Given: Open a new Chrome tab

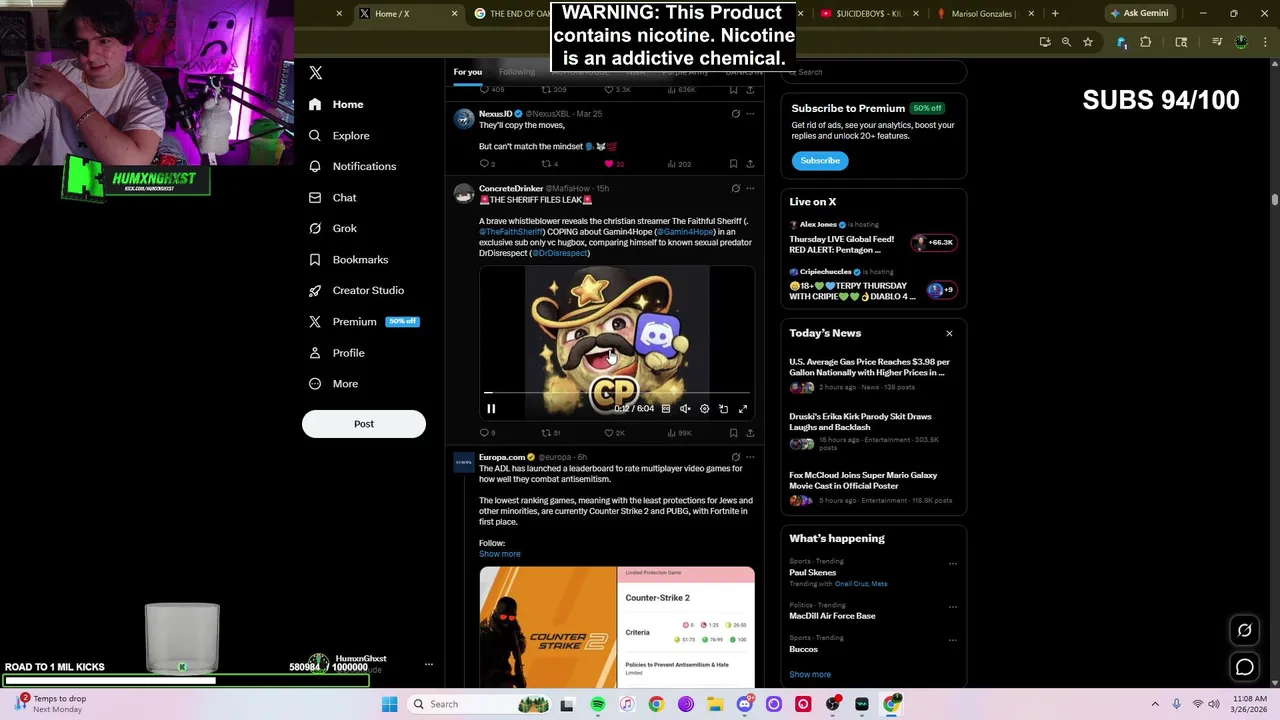Looking at the screenshot, I should (1055, 13).
